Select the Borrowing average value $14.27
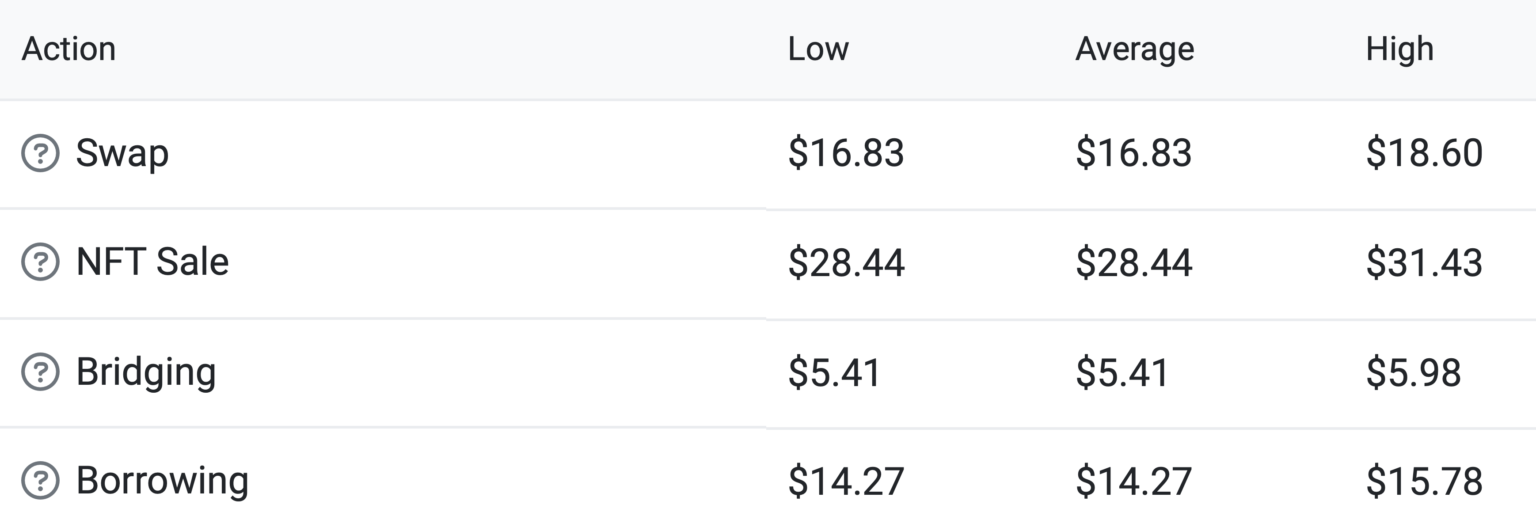1536x531 pixels. pyautogui.click(x=1134, y=481)
